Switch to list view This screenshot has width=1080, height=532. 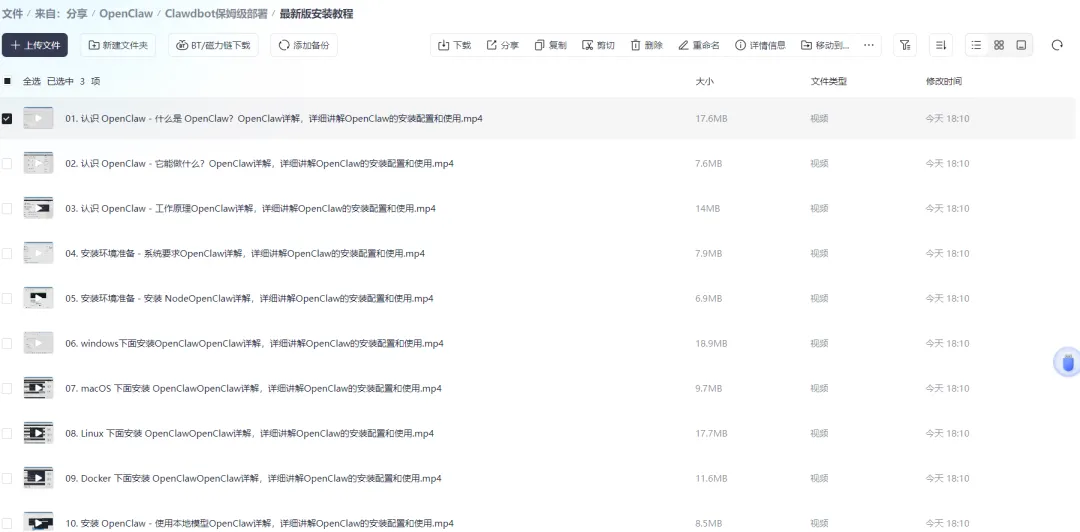(976, 45)
